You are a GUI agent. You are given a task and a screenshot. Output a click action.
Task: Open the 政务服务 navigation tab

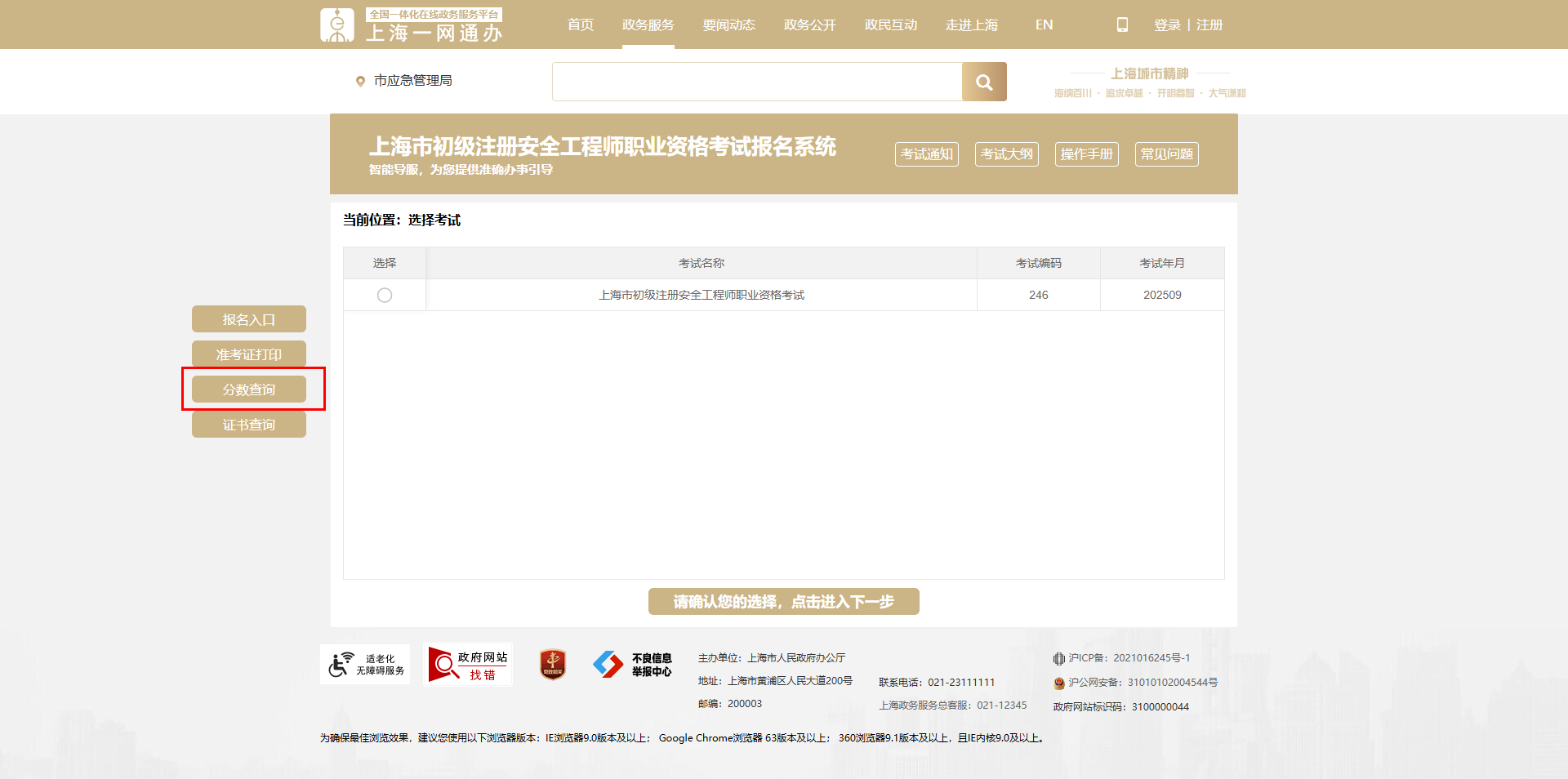click(x=648, y=25)
